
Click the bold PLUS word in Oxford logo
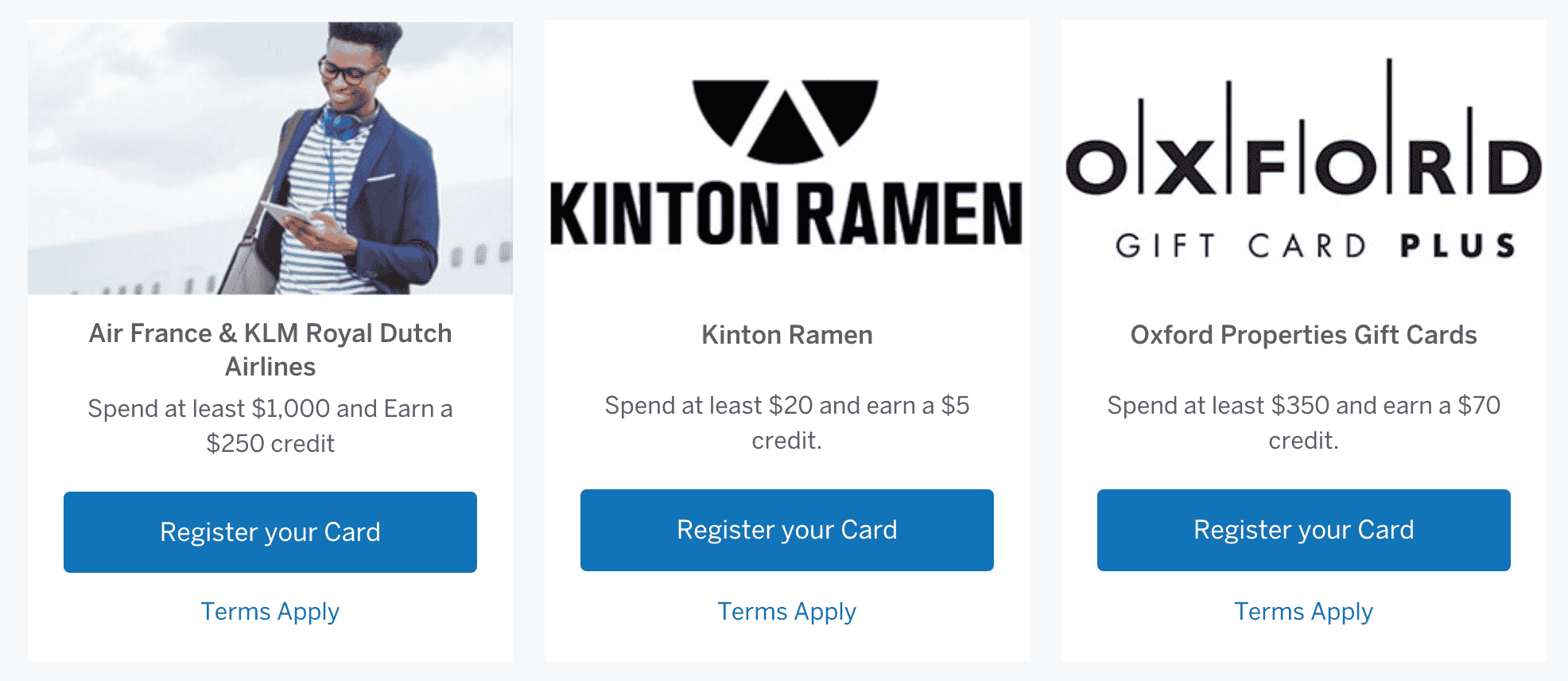click(1457, 246)
